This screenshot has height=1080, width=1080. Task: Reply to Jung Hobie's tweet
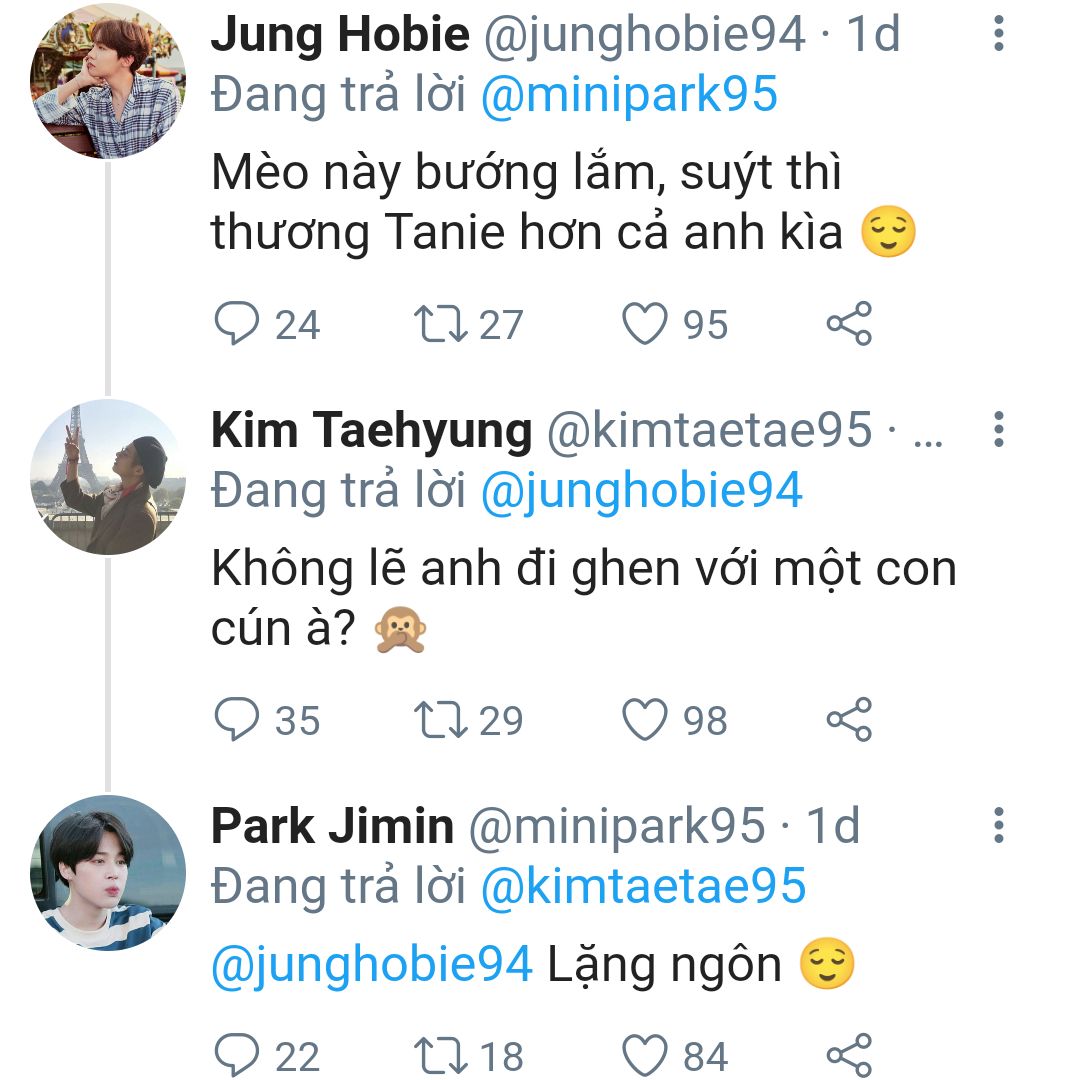click(237, 325)
